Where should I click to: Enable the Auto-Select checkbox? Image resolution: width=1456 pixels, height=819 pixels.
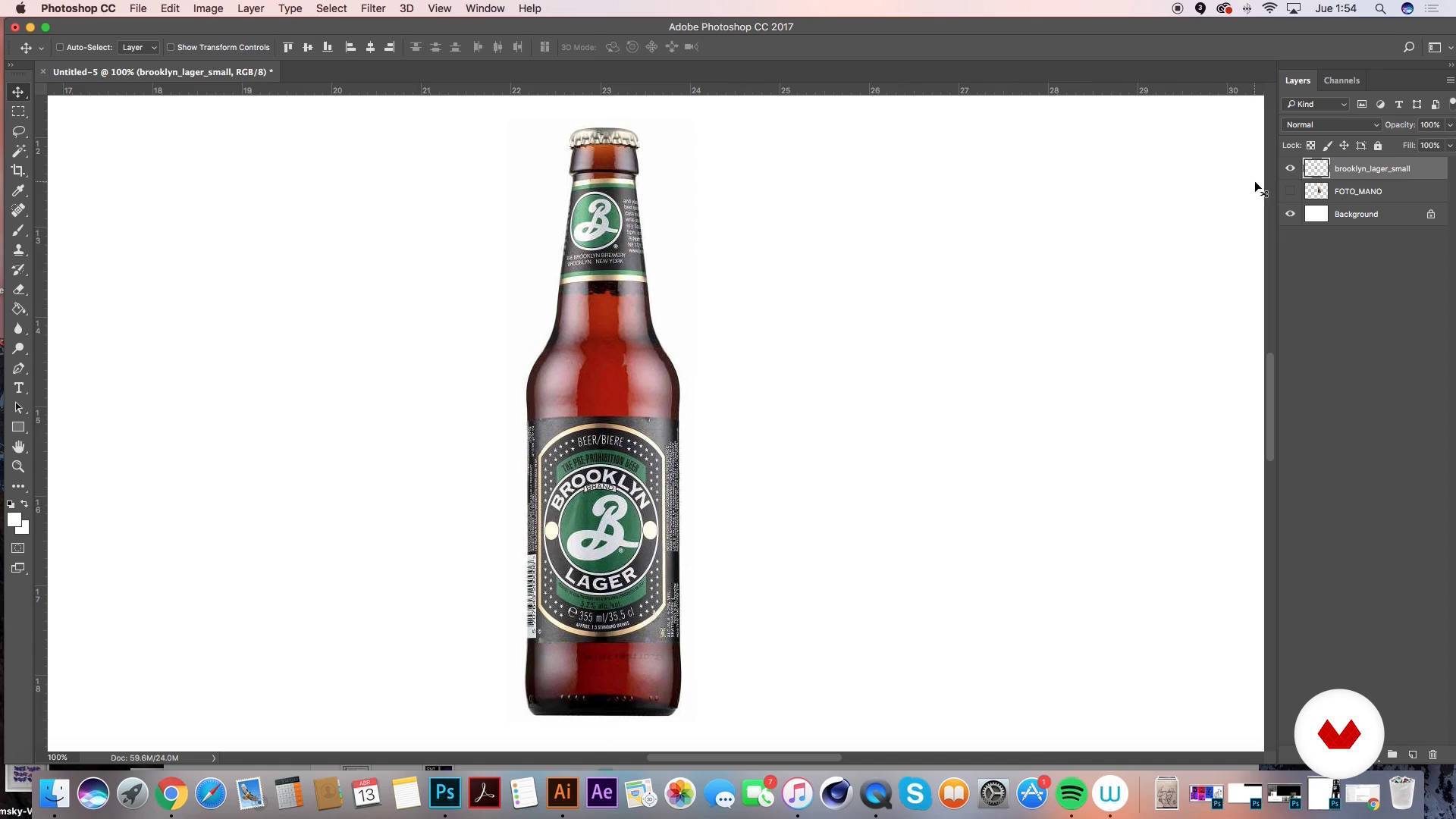pos(60,47)
